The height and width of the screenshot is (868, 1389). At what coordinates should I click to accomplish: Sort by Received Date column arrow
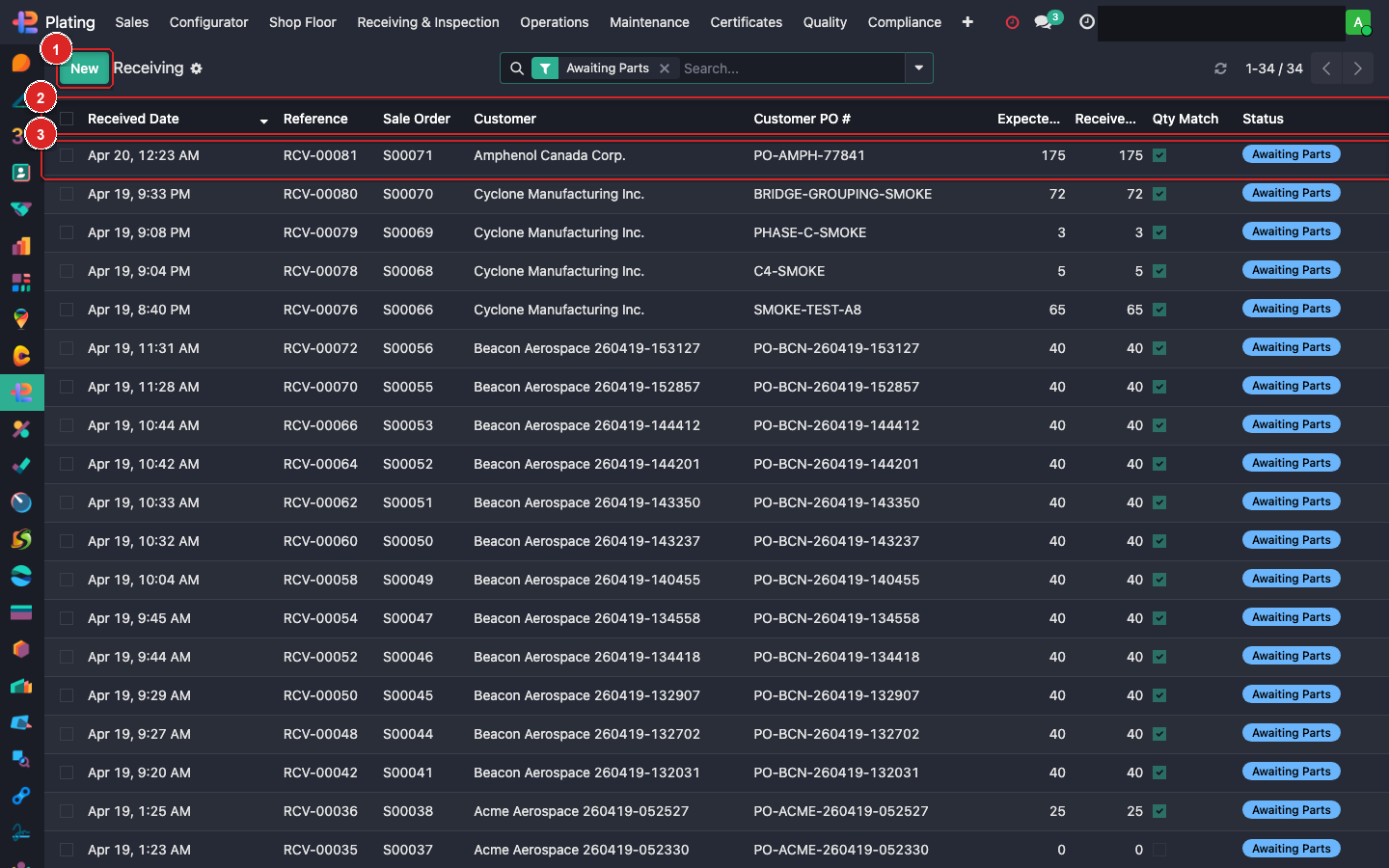pyautogui.click(x=263, y=121)
